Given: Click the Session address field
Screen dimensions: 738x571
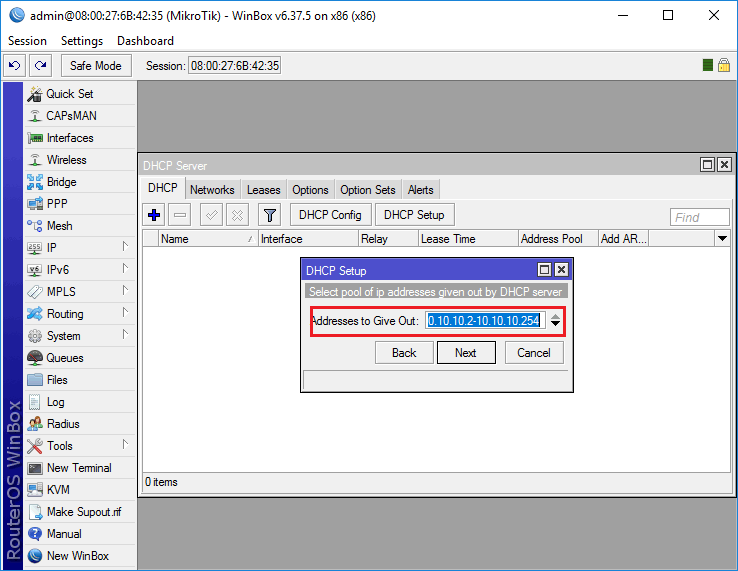Looking at the screenshot, I should 234,65.
